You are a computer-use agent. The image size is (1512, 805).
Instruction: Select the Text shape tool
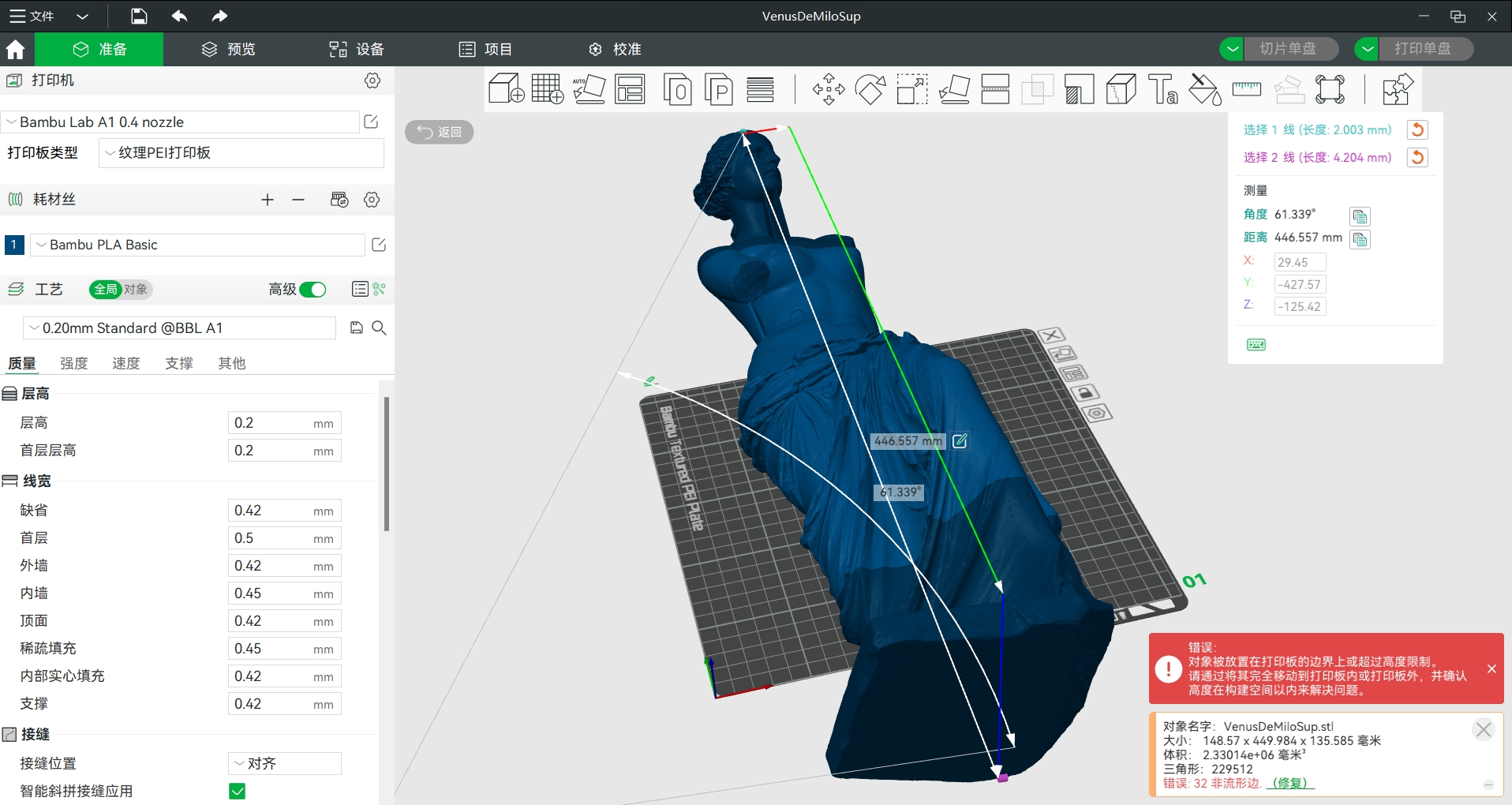click(1162, 88)
